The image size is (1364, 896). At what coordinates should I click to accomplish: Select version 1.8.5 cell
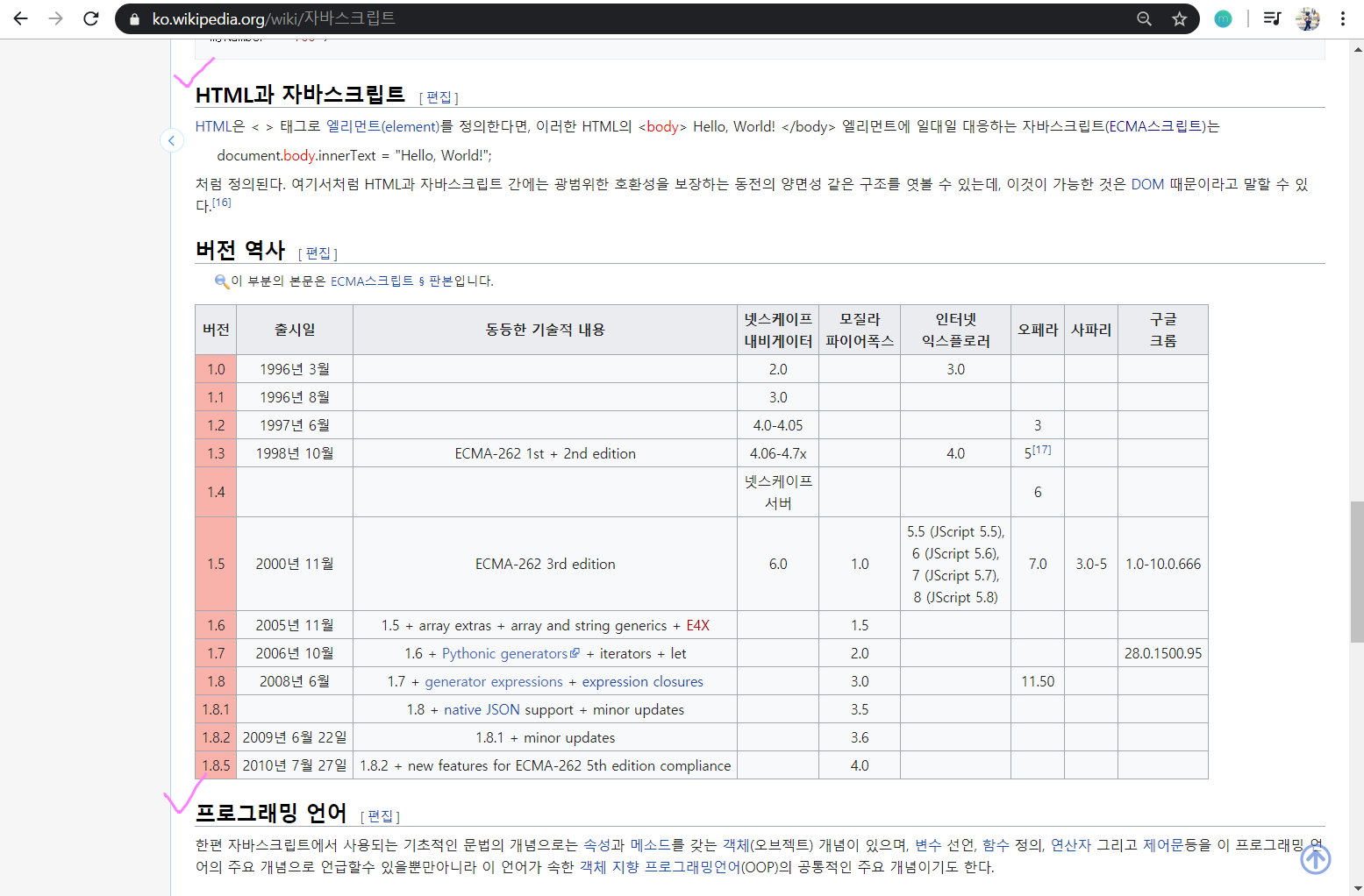coord(216,765)
